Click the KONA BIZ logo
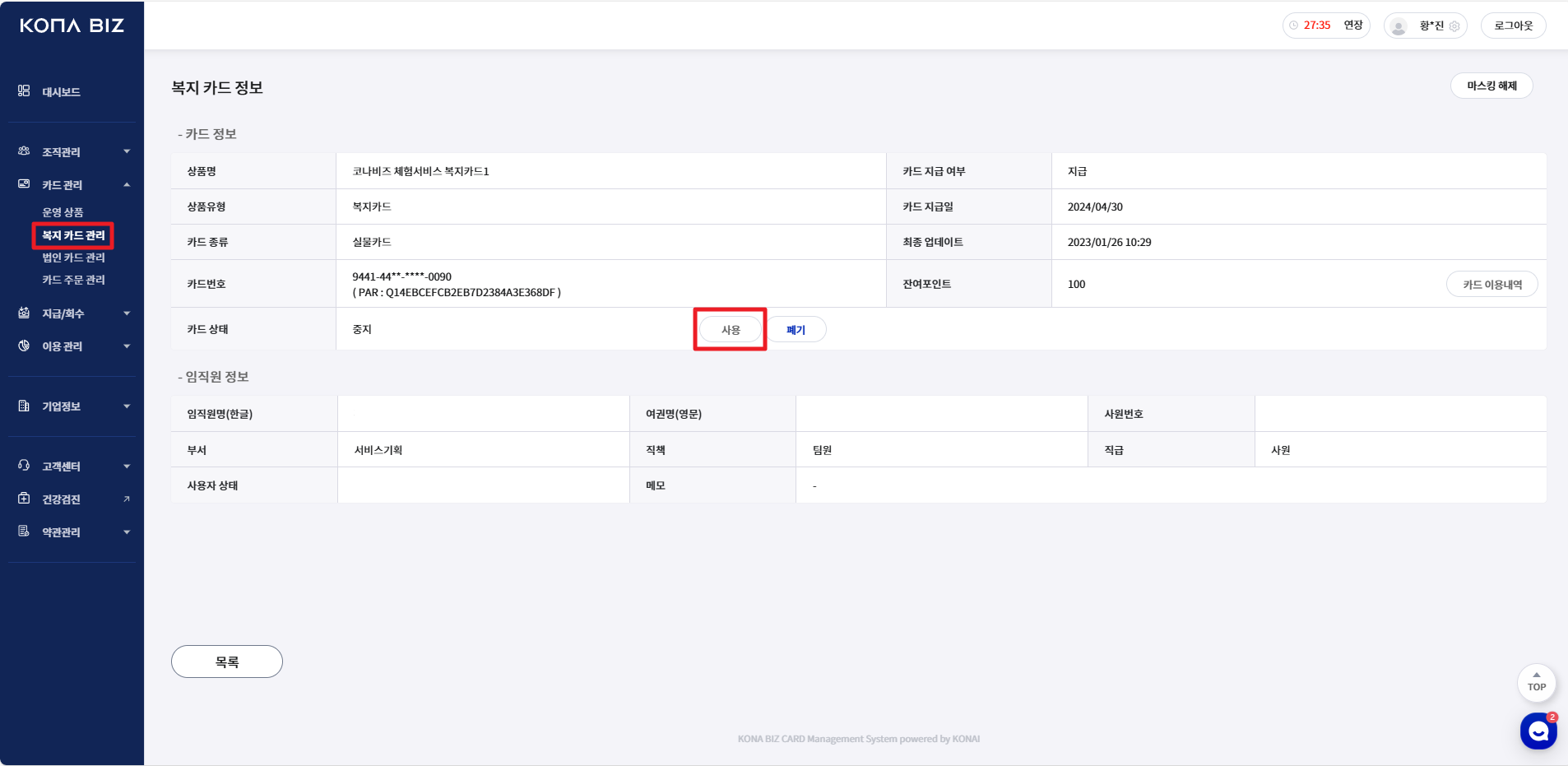This screenshot has height=766, width=1568. [72, 26]
